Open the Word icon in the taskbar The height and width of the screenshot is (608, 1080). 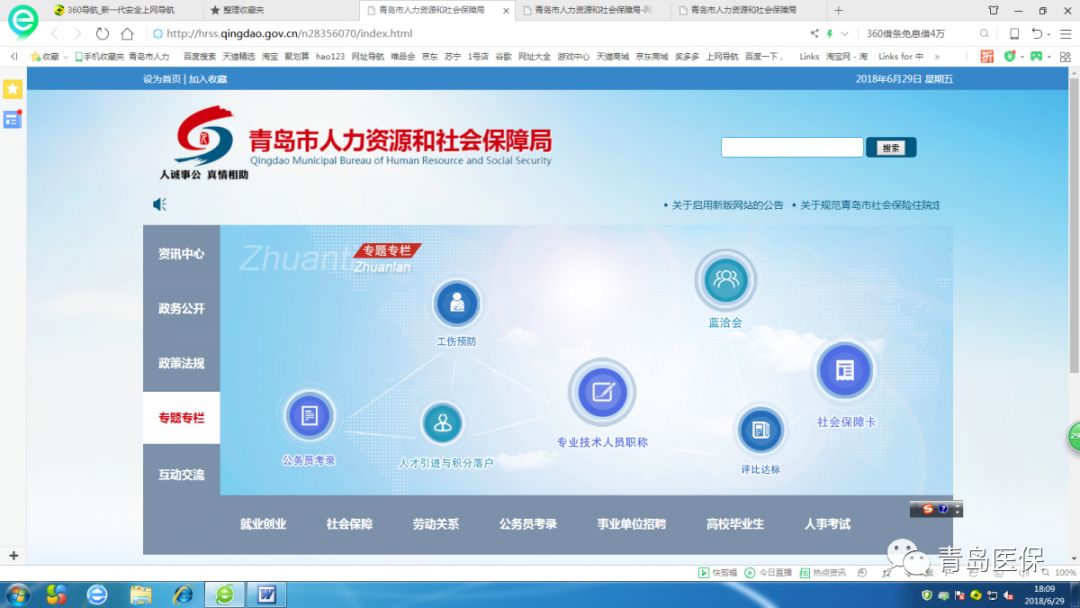tap(267, 595)
